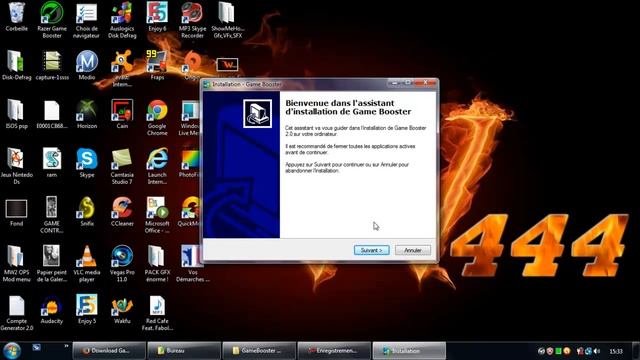
Task: Select the Razer Game Booster desktop icon
Action: coord(52,20)
